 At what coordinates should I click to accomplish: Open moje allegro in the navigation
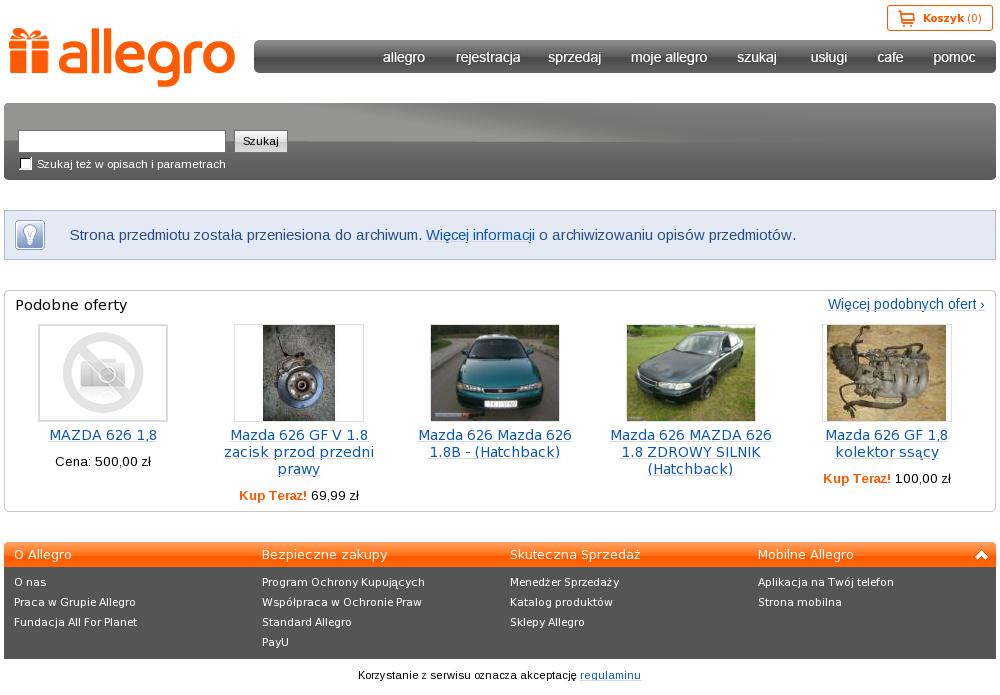[669, 57]
